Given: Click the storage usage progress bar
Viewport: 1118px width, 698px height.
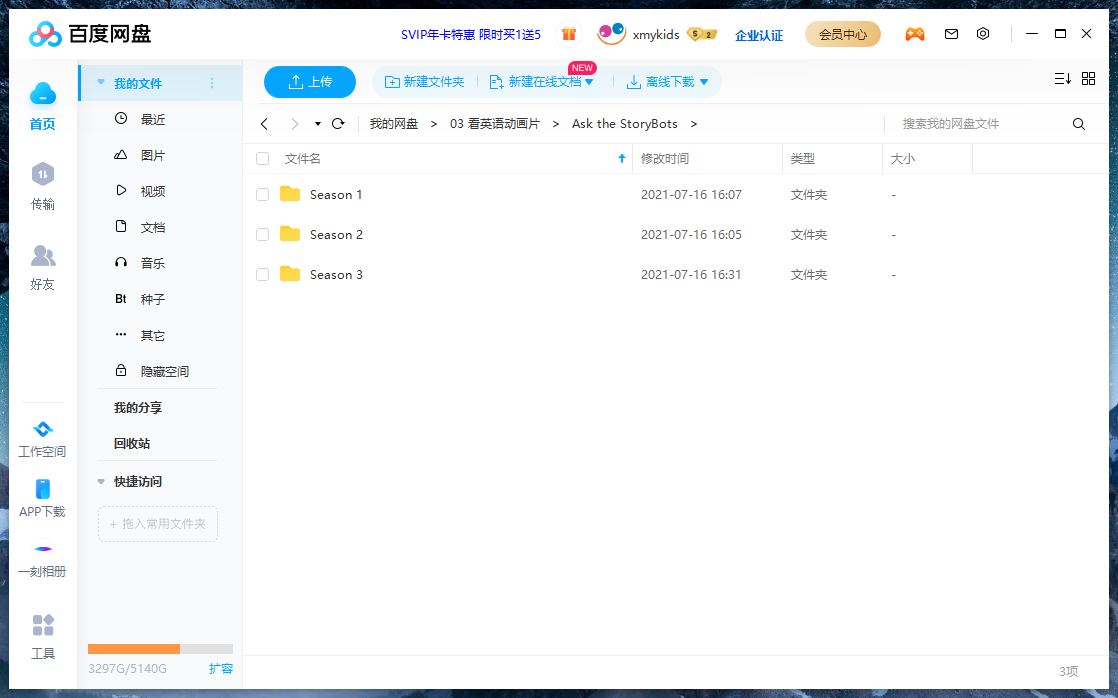Looking at the screenshot, I should click(160, 649).
